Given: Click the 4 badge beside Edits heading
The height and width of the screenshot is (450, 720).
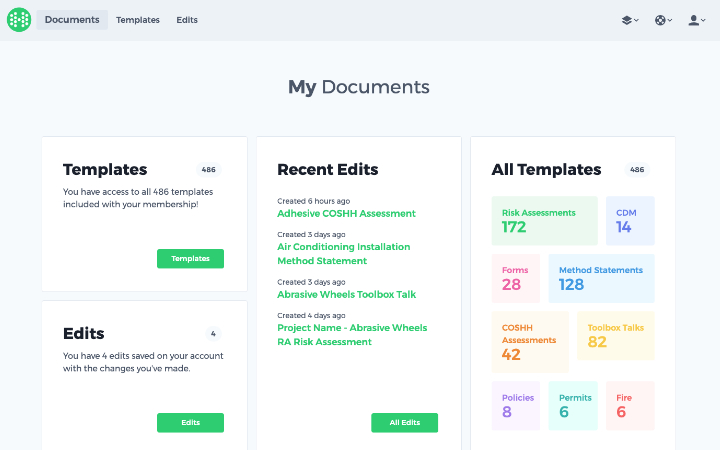Looking at the screenshot, I should pyautogui.click(x=213, y=334).
